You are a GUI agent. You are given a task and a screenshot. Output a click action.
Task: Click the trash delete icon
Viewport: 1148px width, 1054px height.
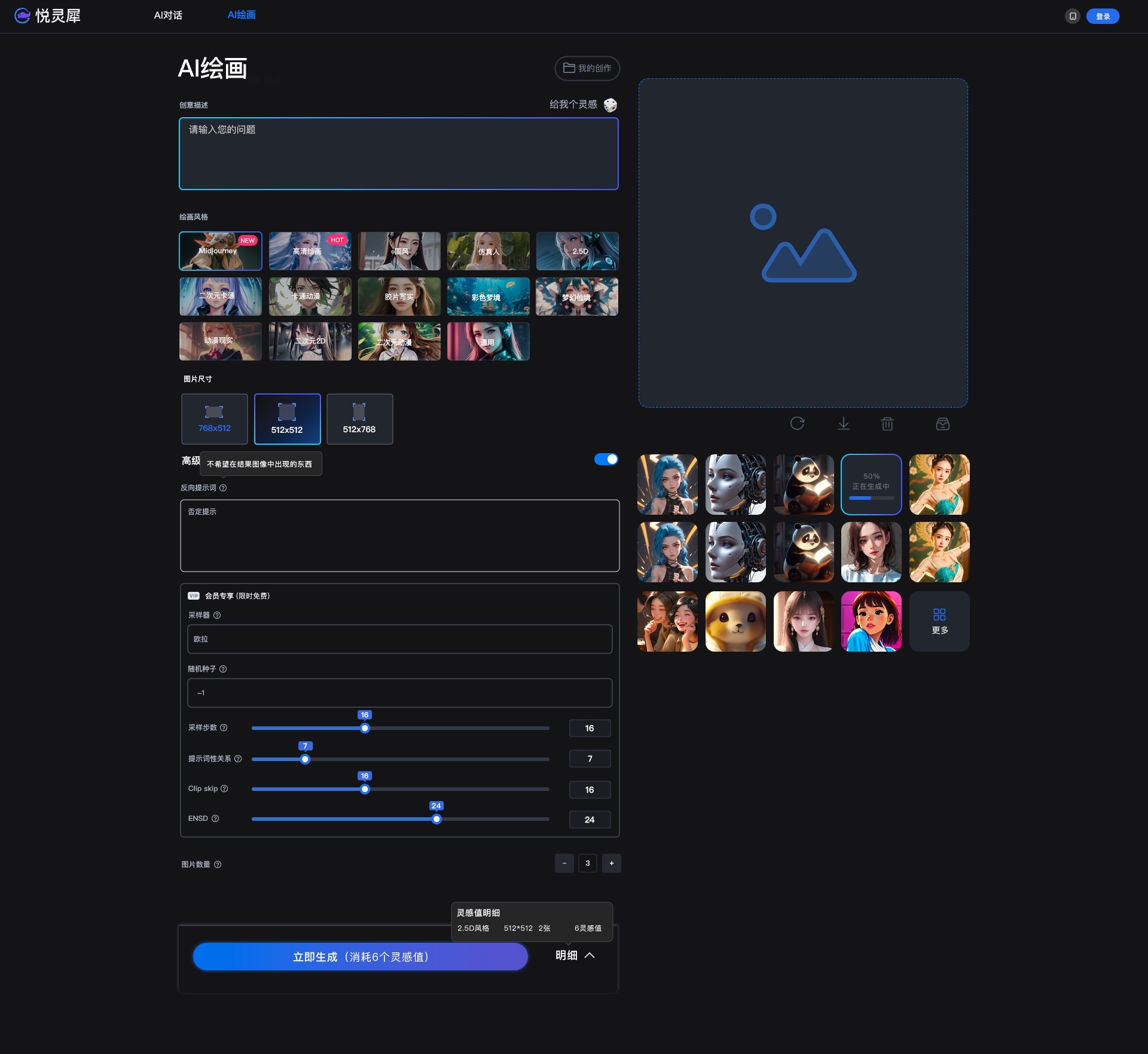(x=887, y=424)
